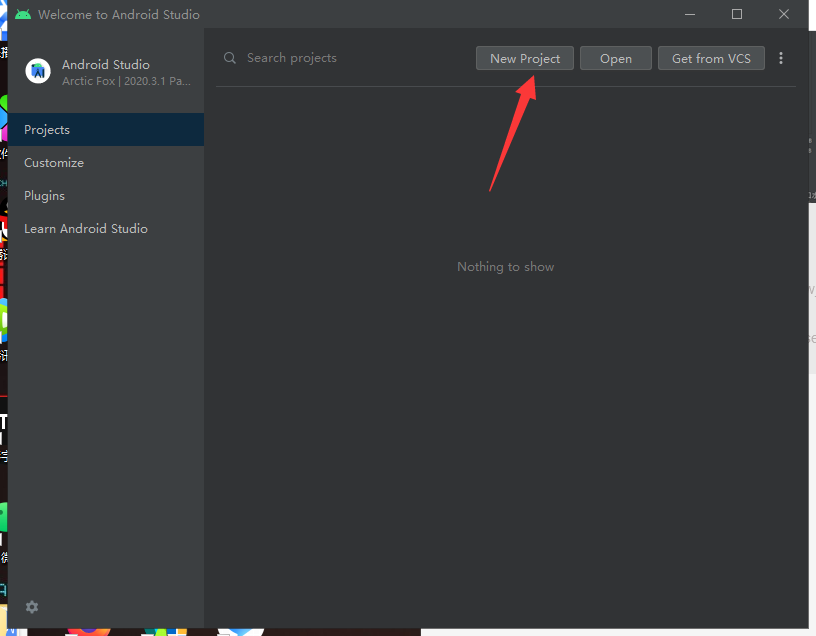Open the Plugins tab
Image resolution: width=816 pixels, height=636 pixels.
[106, 196]
